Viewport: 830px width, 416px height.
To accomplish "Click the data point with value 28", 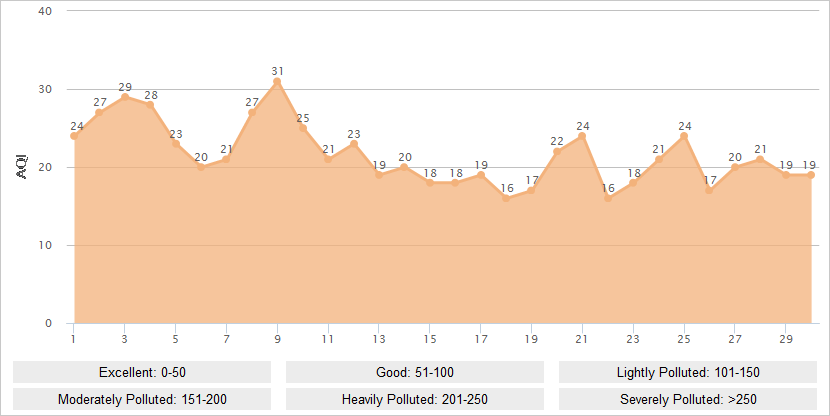I will click(150, 105).
